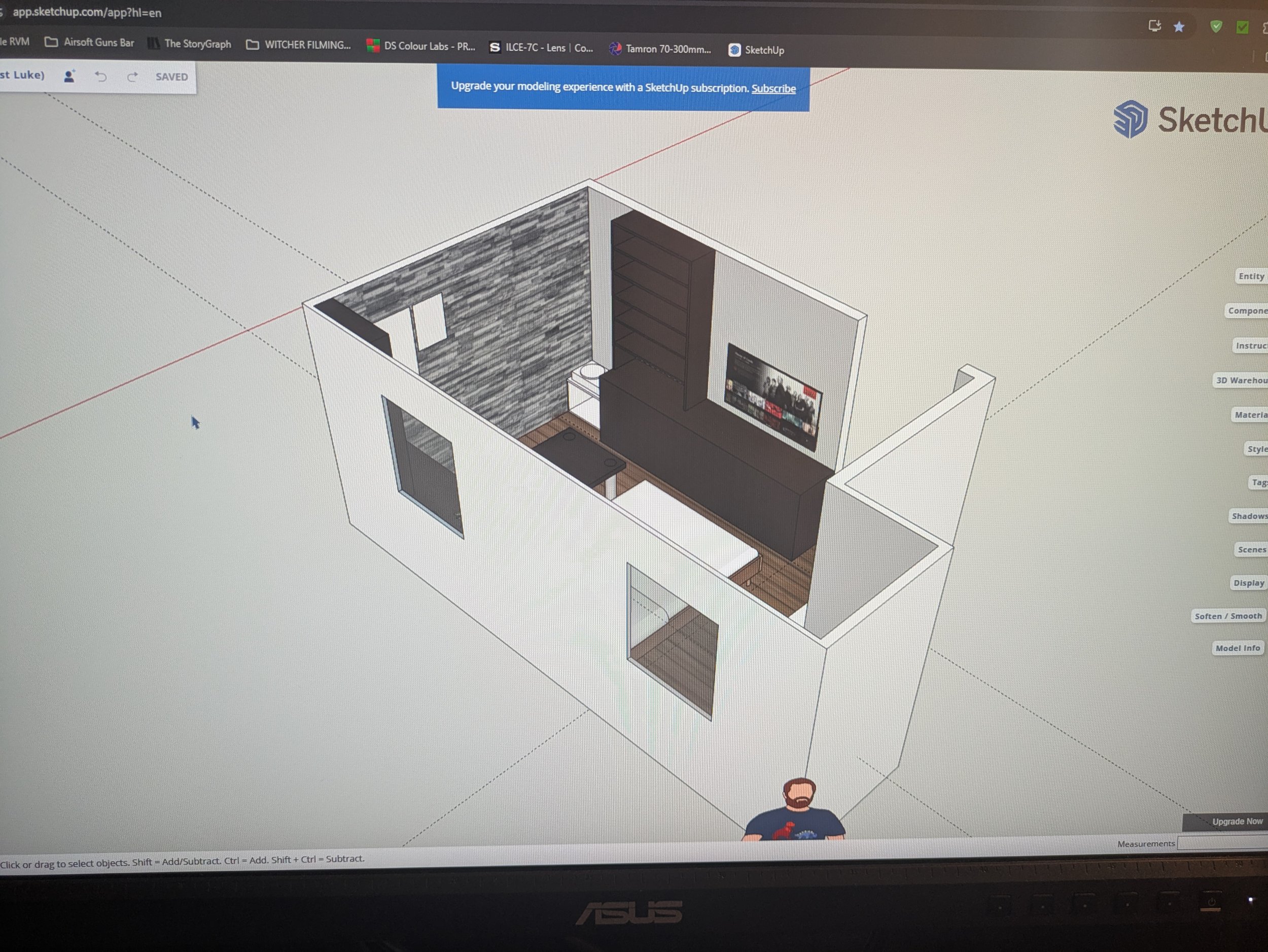Open the Model Info panel
1268x952 pixels.
pos(1237,648)
